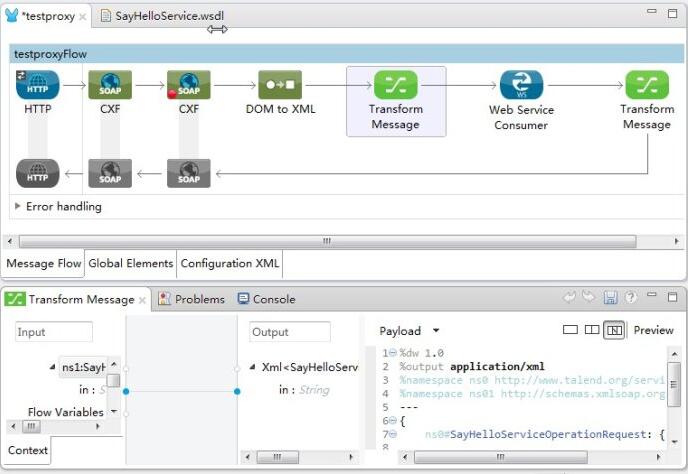
Task: Select the HTTP listener node in the flow
Action: tap(38, 86)
